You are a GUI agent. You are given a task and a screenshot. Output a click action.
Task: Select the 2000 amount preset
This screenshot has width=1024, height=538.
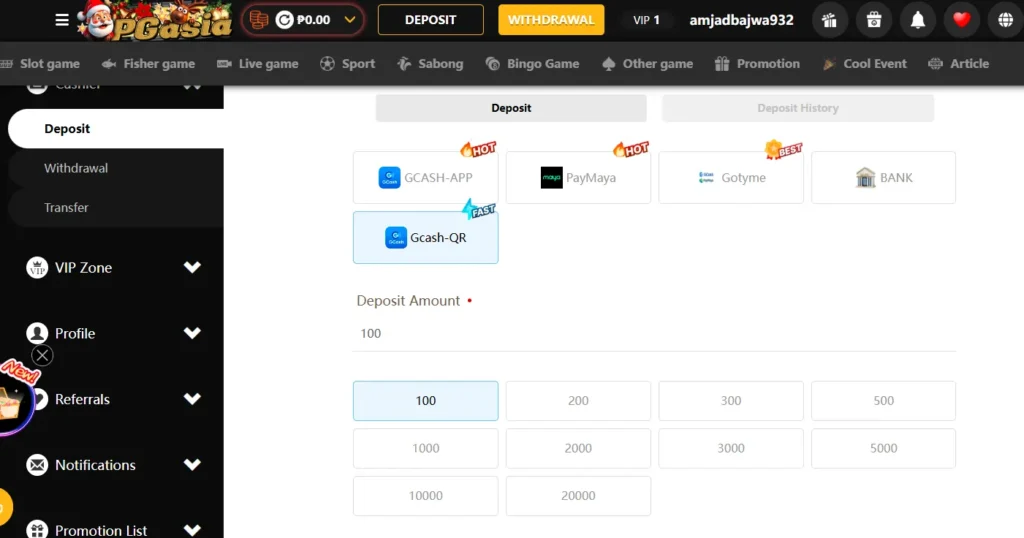(578, 449)
